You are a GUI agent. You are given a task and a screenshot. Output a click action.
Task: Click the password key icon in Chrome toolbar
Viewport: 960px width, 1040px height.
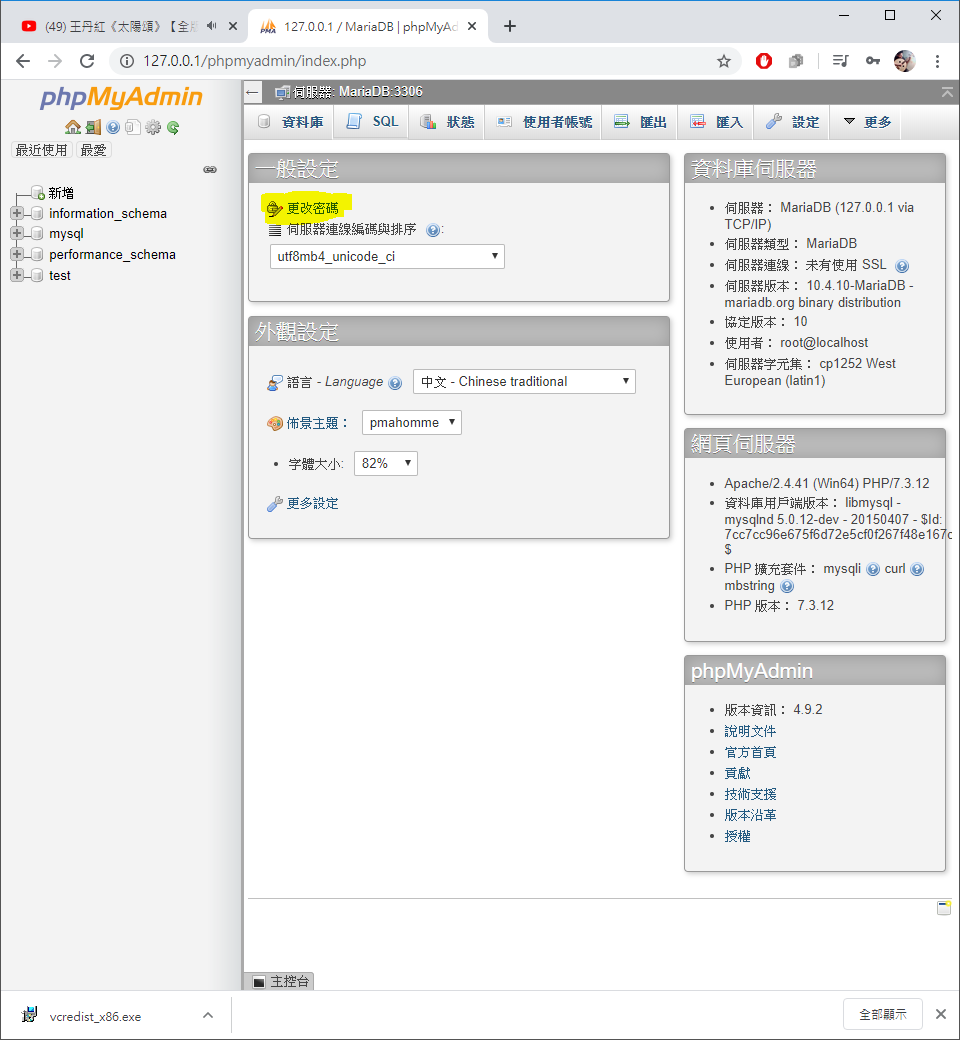tap(873, 61)
